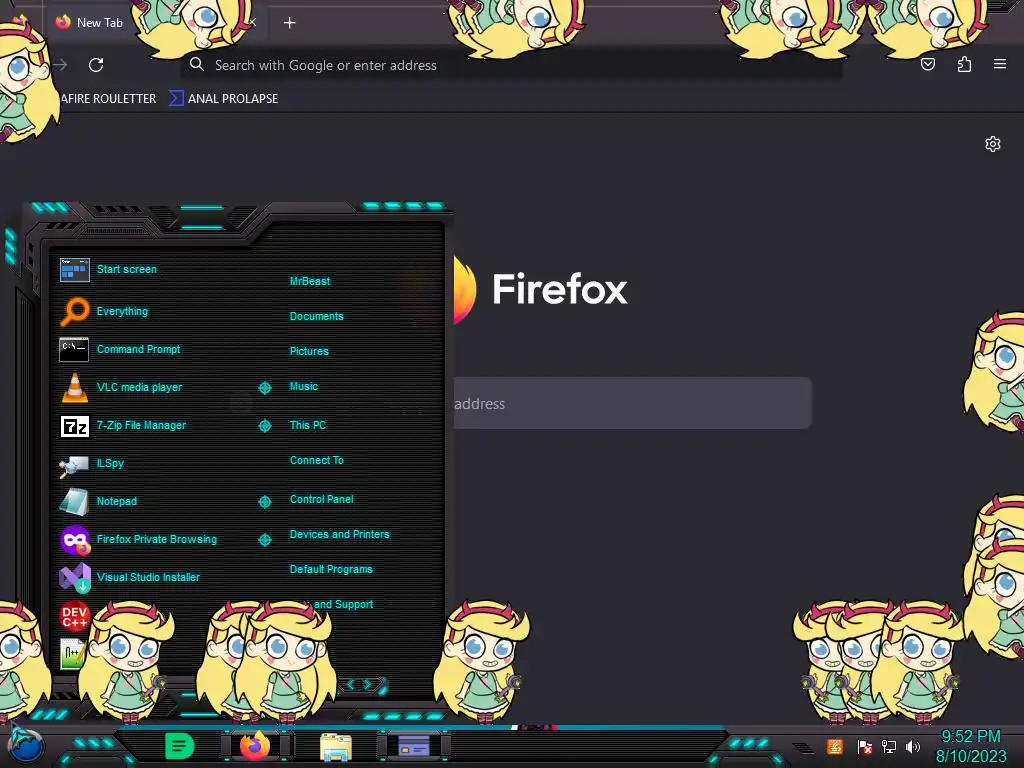Viewport: 1024px width, 768px height.
Task: Open Connect To in the start menu
Action: pyautogui.click(x=316, y=460)
